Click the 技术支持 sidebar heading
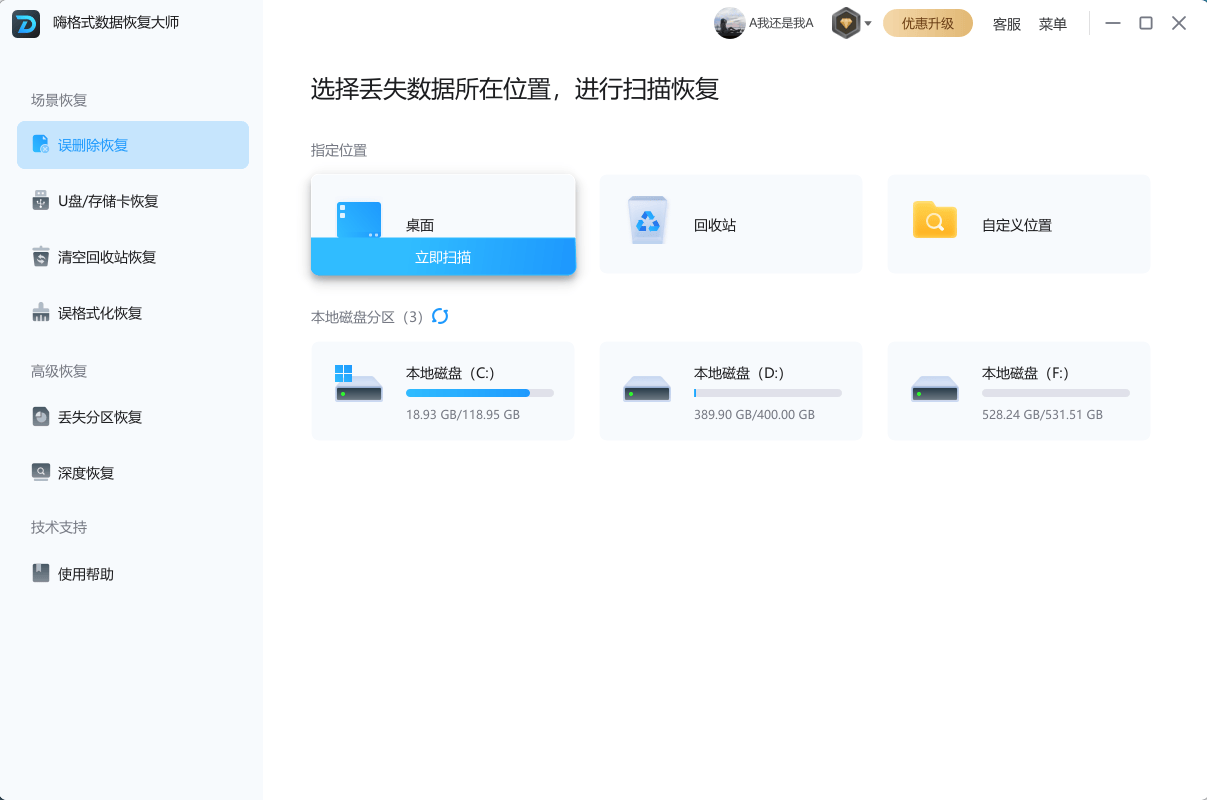Screen dimensions: 1207x800 [x=59, y=527]
